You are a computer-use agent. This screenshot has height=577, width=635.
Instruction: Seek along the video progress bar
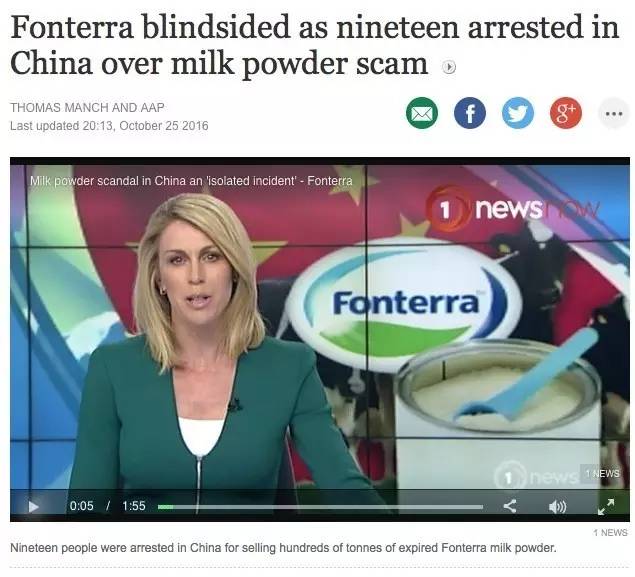point(320,507)
